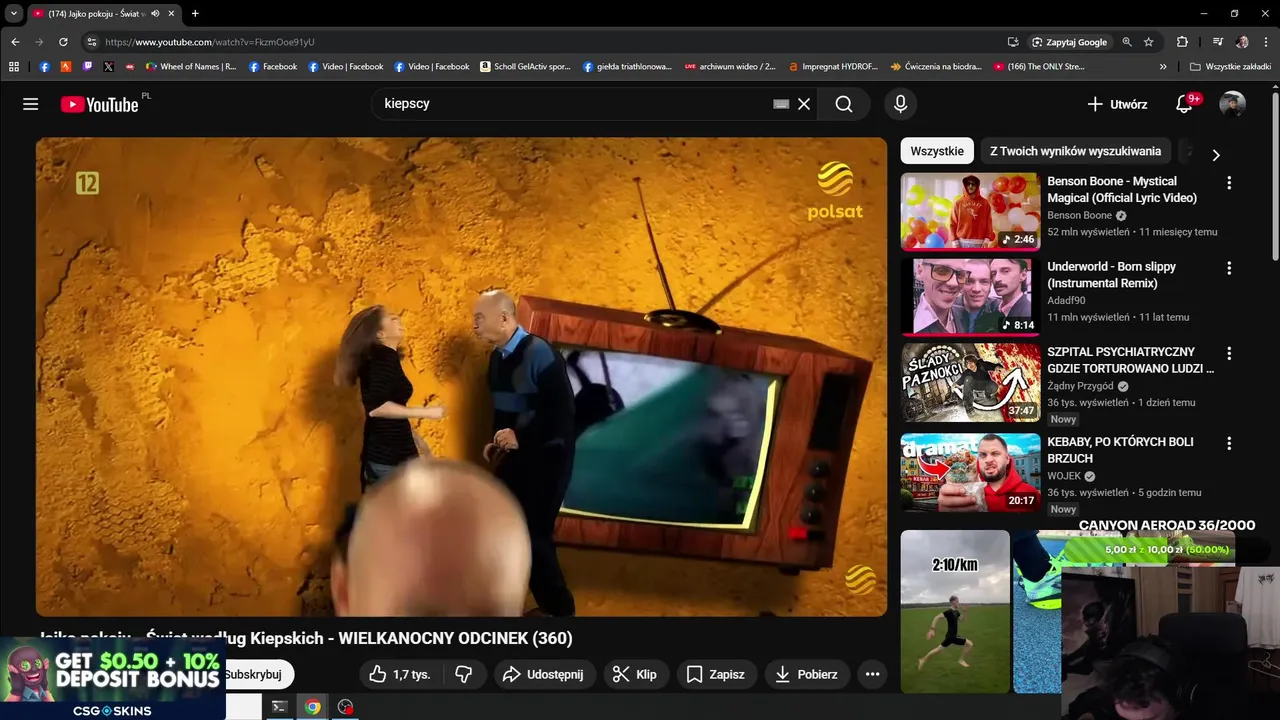Open Ćwiczenia na biodra bookmark
This screenshot has width=1280, height=720.
click(936, 67)
